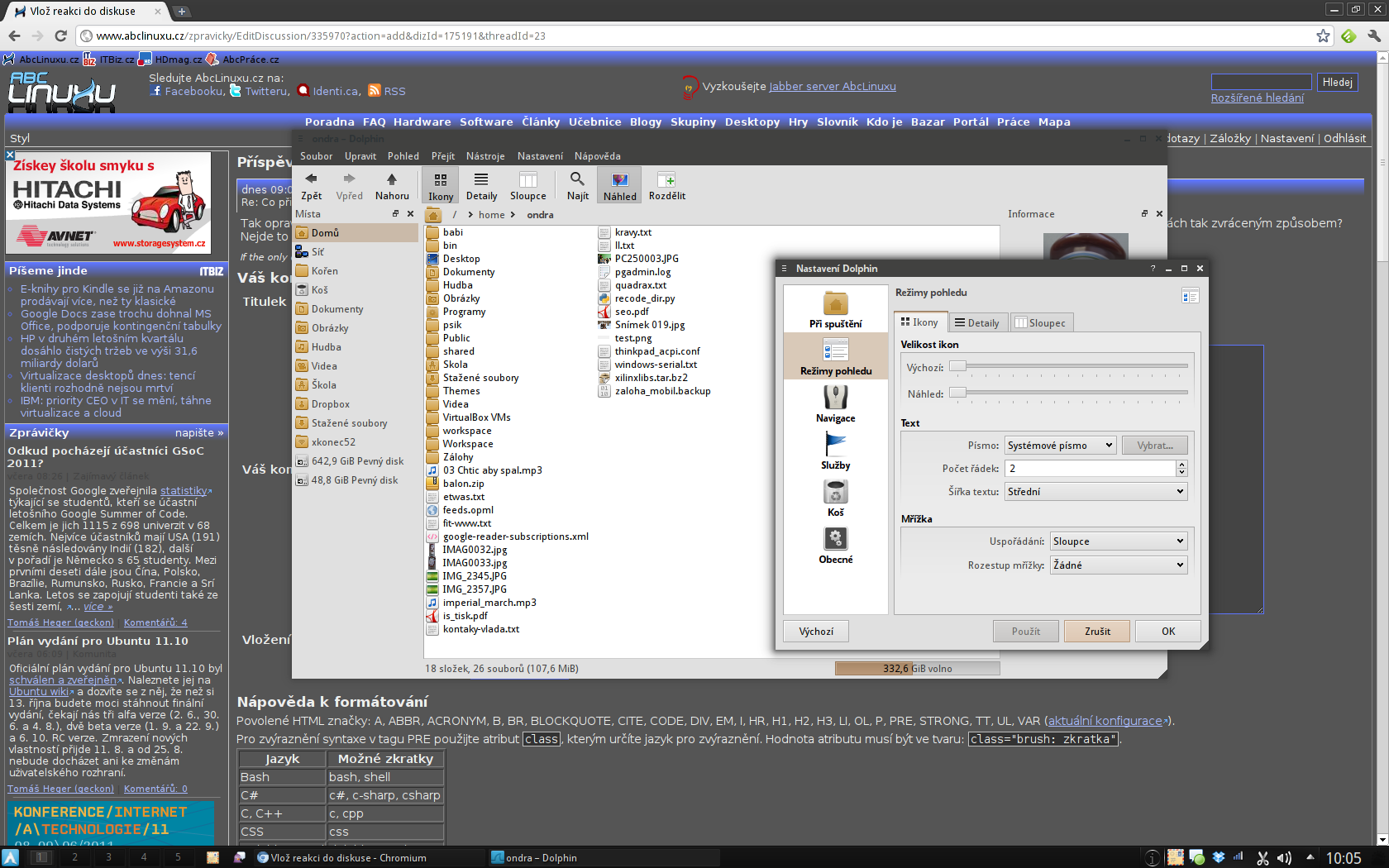1389x868 pixels.
Task: Click the AbcLinuxu search input field
Action: pos(1261,82)
